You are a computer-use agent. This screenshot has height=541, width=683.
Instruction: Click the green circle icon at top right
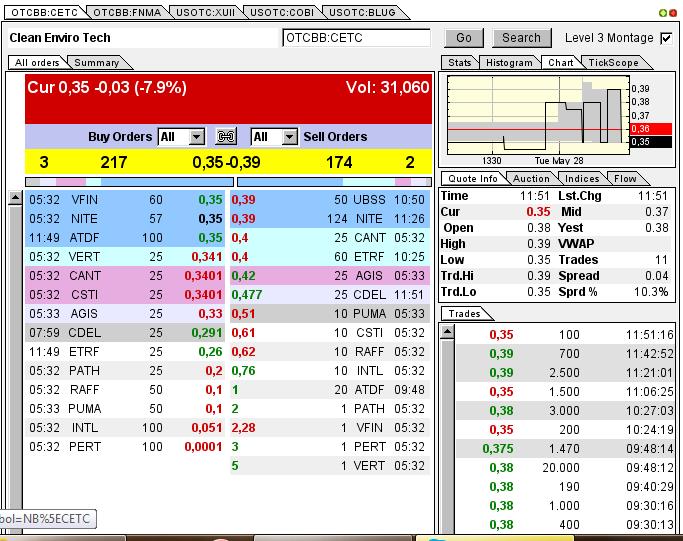(x=663, y=13)
